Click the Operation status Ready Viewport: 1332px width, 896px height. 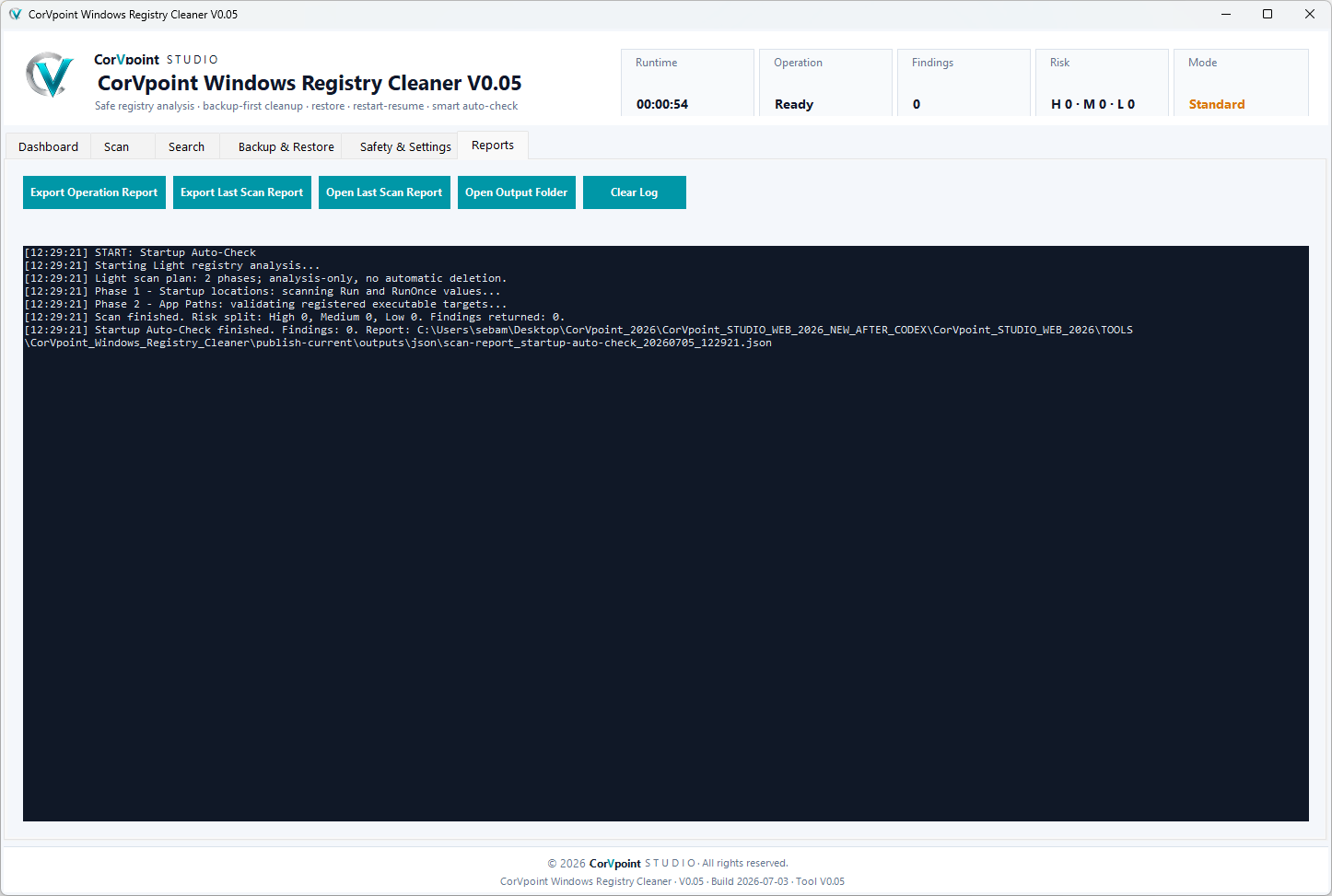click(x=794, y=104)
